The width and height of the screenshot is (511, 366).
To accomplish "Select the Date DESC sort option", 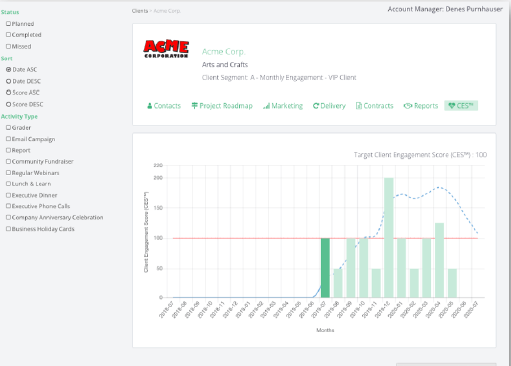I will point(9,81).
